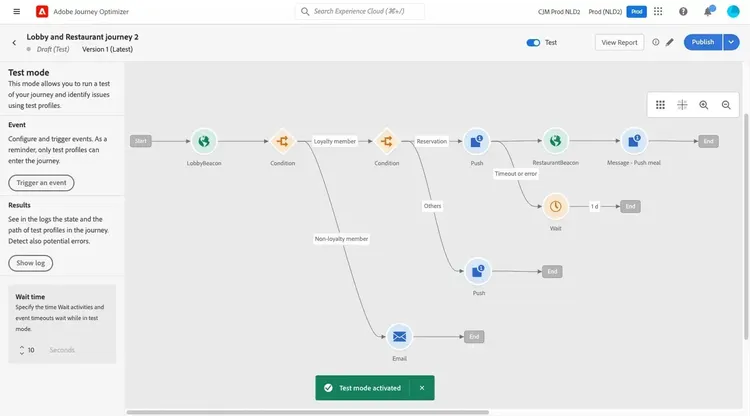The image size is (750, 416).
Task: Click the Timeout or error label
Action: pyautogui.click(x=516, y=174)
